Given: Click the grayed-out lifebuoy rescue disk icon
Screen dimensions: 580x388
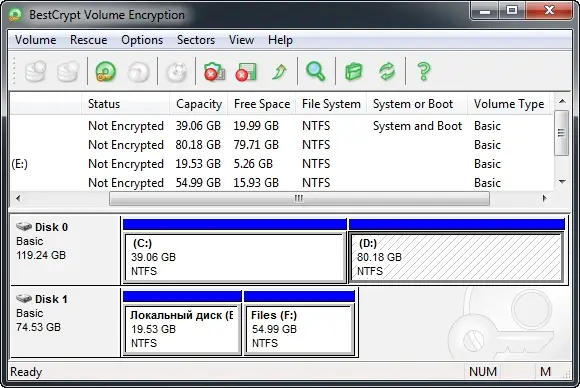Looking at the screenshot, I should [x=176, y=71].
